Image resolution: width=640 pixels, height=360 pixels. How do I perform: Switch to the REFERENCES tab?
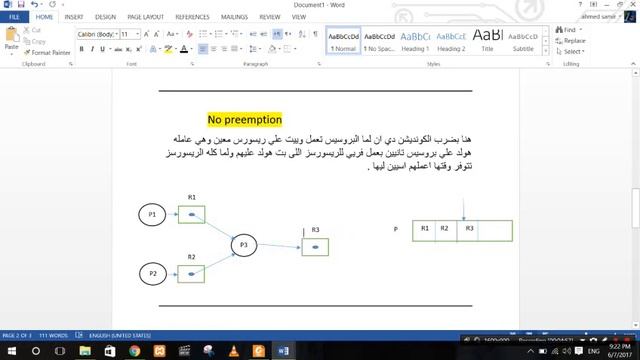(192, 17)
